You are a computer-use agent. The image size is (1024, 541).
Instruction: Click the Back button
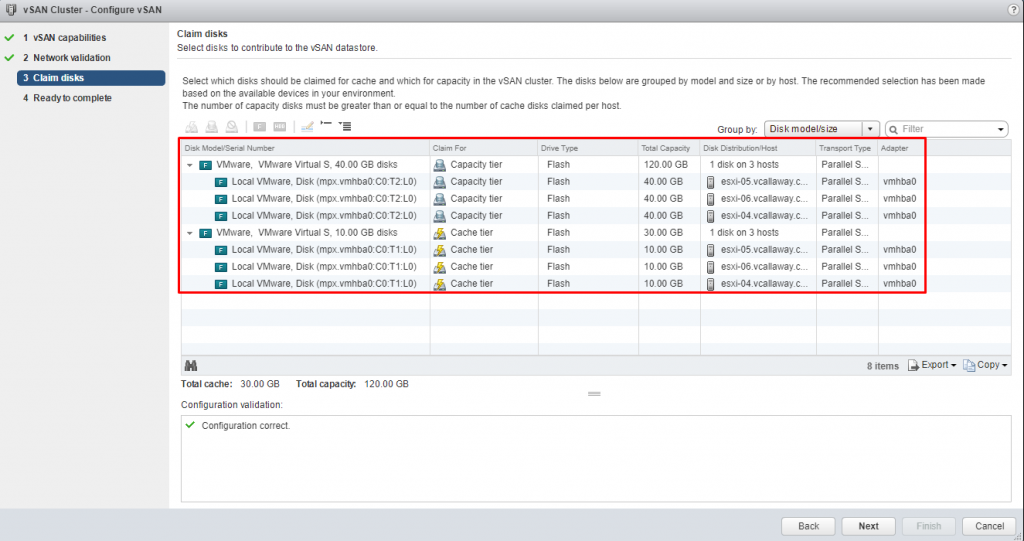(x=808, y=526)
